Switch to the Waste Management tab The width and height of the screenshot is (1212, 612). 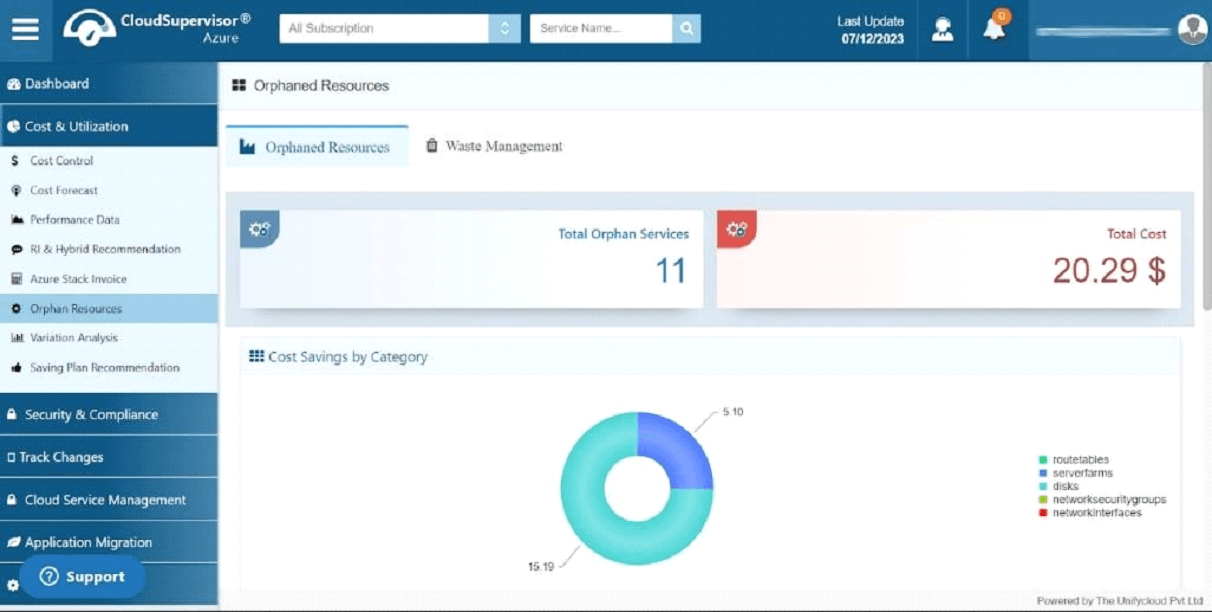[x=494, y=146]
